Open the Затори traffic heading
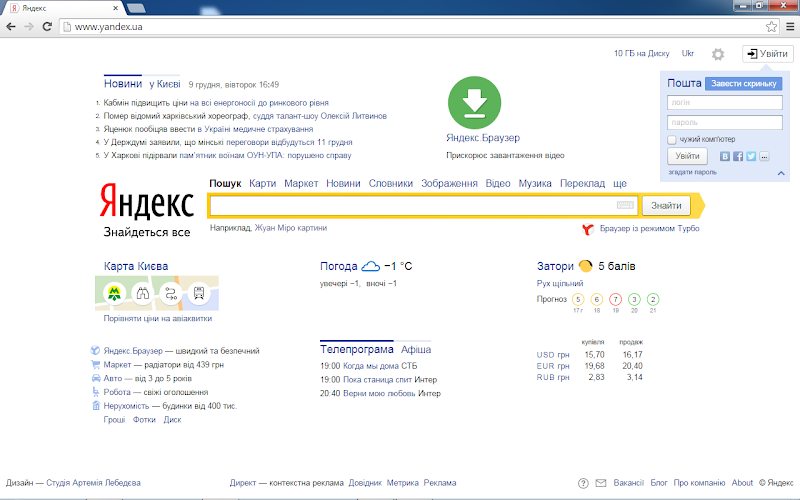 (x=555, y=266)
